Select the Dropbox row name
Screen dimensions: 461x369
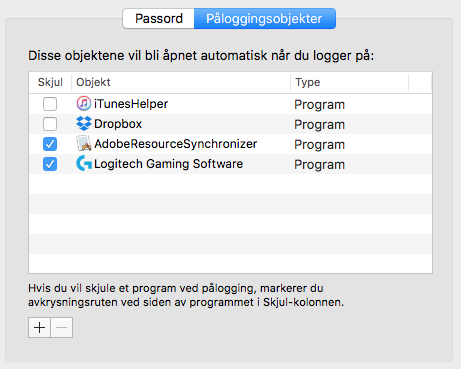pyautogui.click(x=118, y=124)
